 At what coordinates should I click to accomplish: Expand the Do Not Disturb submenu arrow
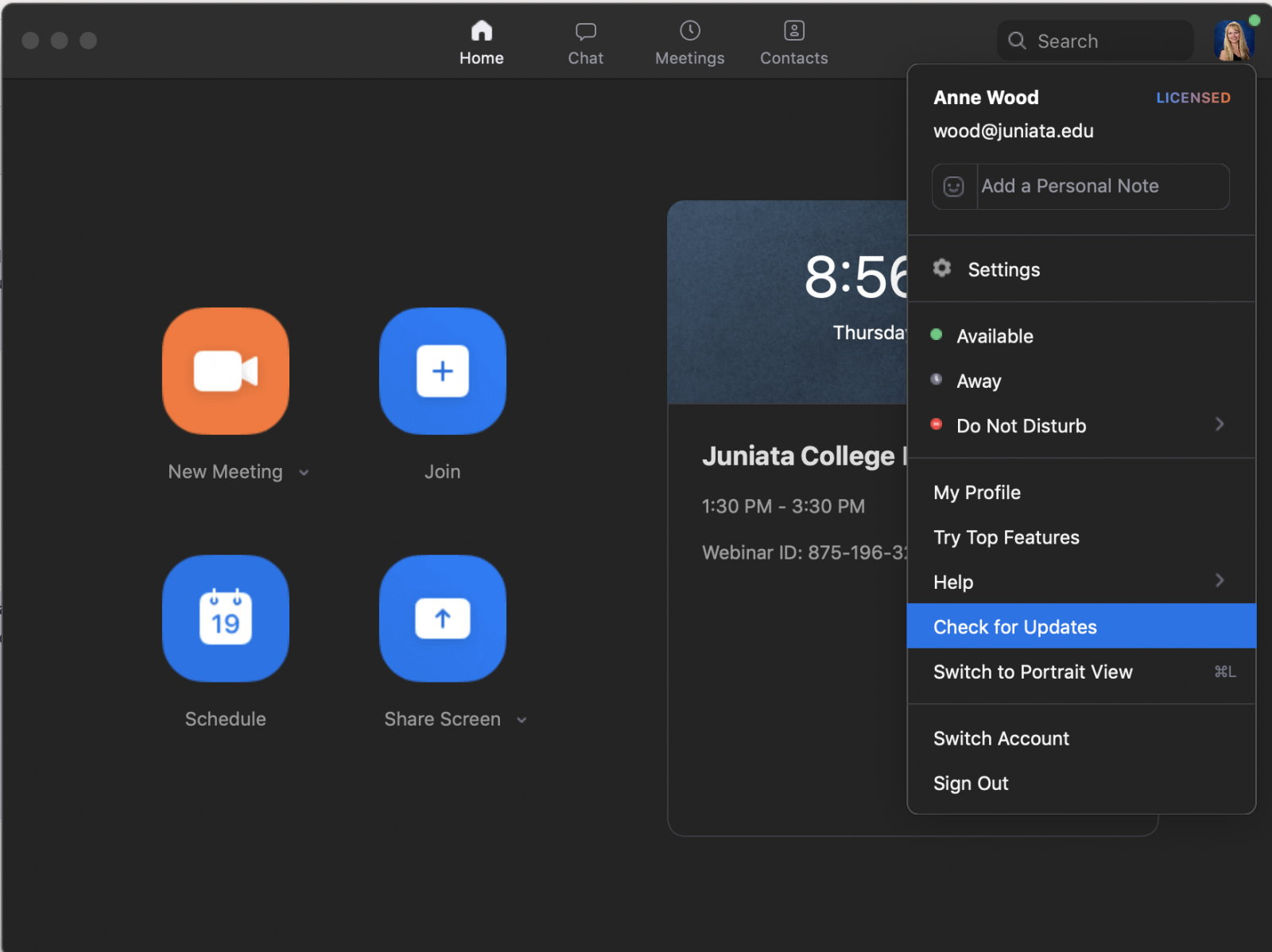pyautogui.click(x=1220, y=424)
